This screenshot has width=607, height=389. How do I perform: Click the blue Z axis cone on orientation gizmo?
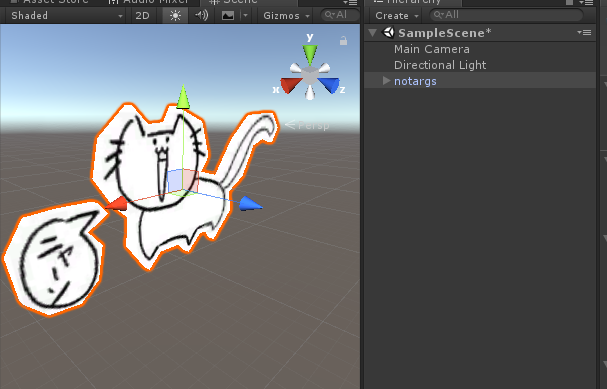[x=329, y=85]
